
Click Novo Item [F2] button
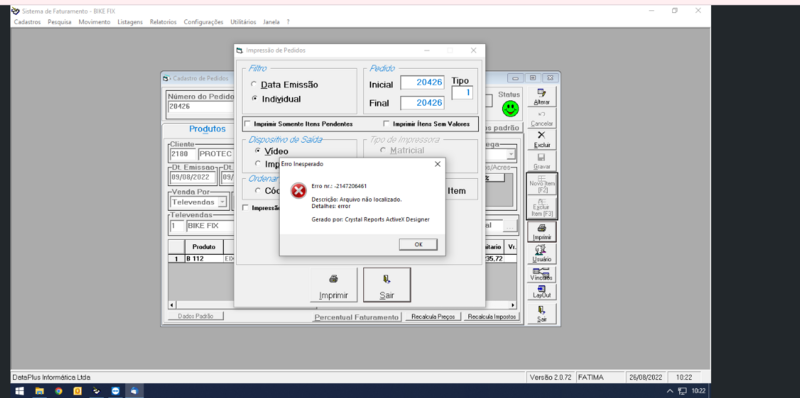(x=542, y=184)
